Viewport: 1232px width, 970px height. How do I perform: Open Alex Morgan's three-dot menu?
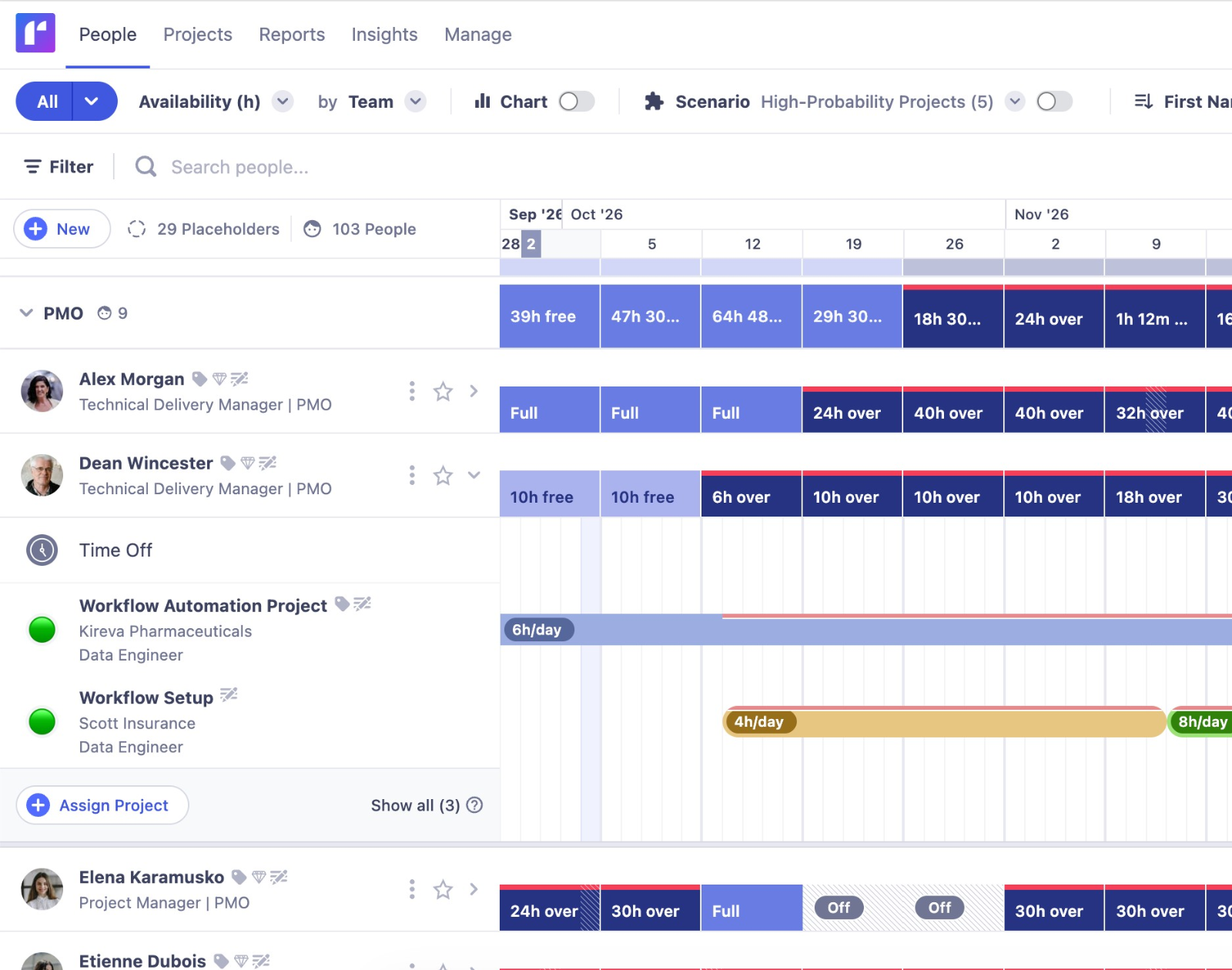[412, 391]
